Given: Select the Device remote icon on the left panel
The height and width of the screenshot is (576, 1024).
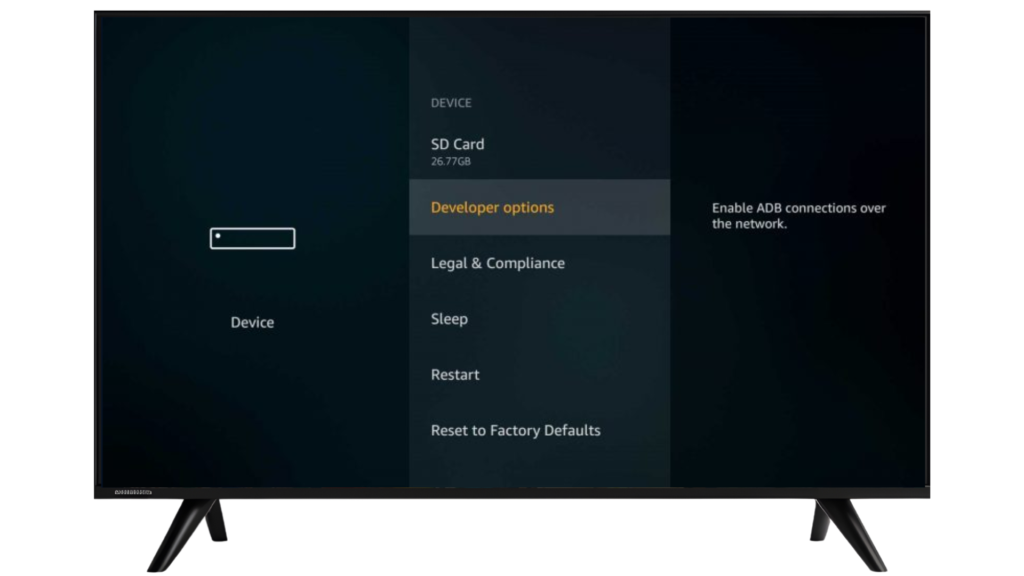Looking at the screenshot, I should (251, 238).
